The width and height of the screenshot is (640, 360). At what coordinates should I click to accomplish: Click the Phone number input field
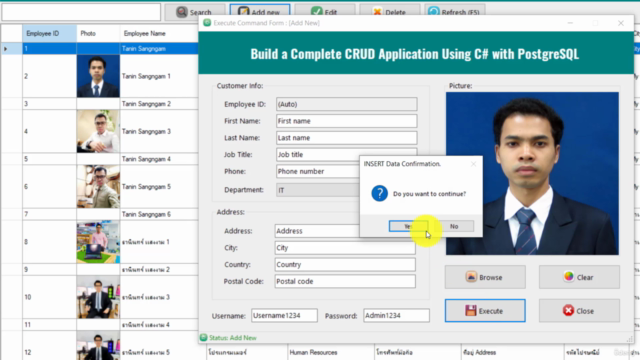[x=318, y=171]
